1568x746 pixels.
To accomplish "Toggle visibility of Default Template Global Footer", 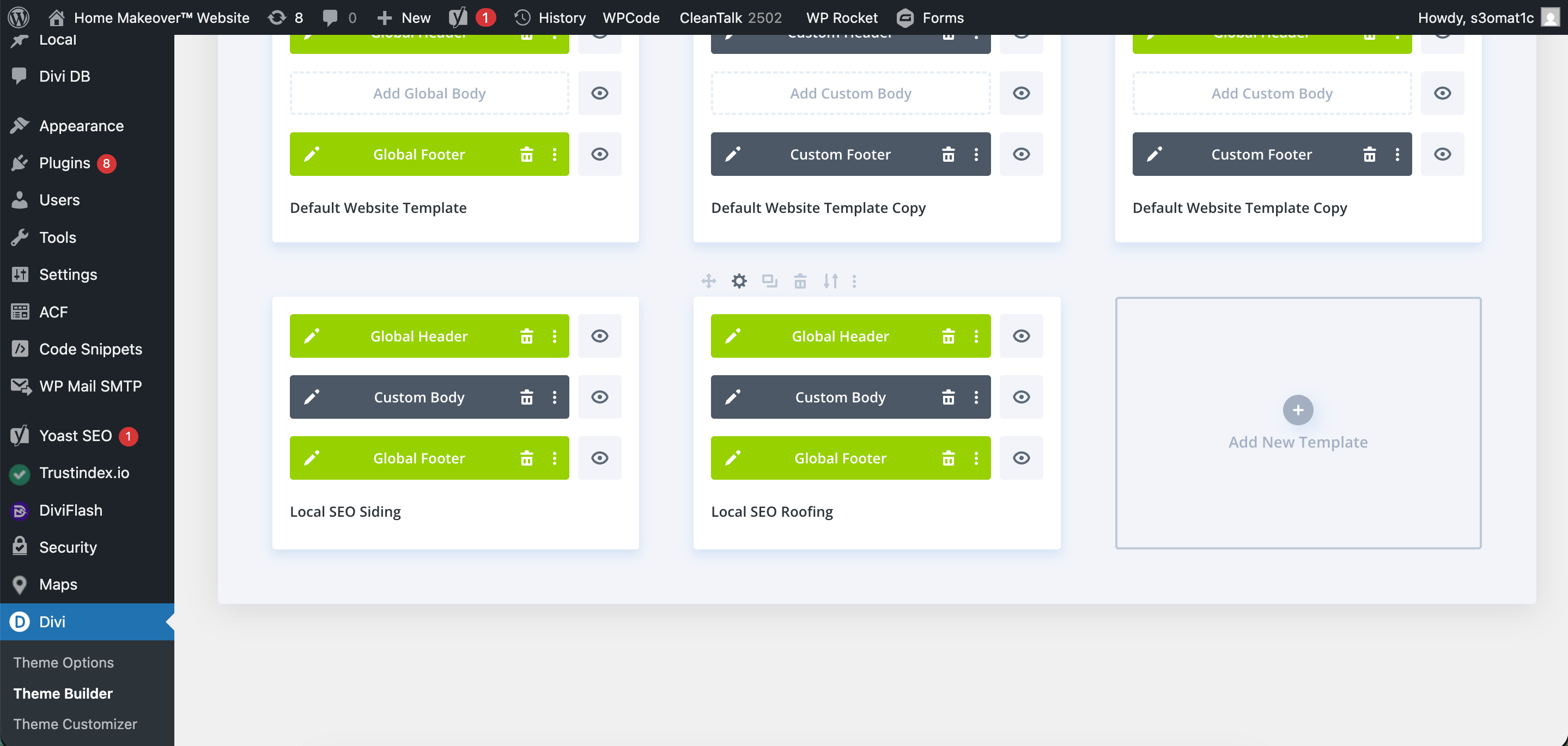I will (599, 154).
